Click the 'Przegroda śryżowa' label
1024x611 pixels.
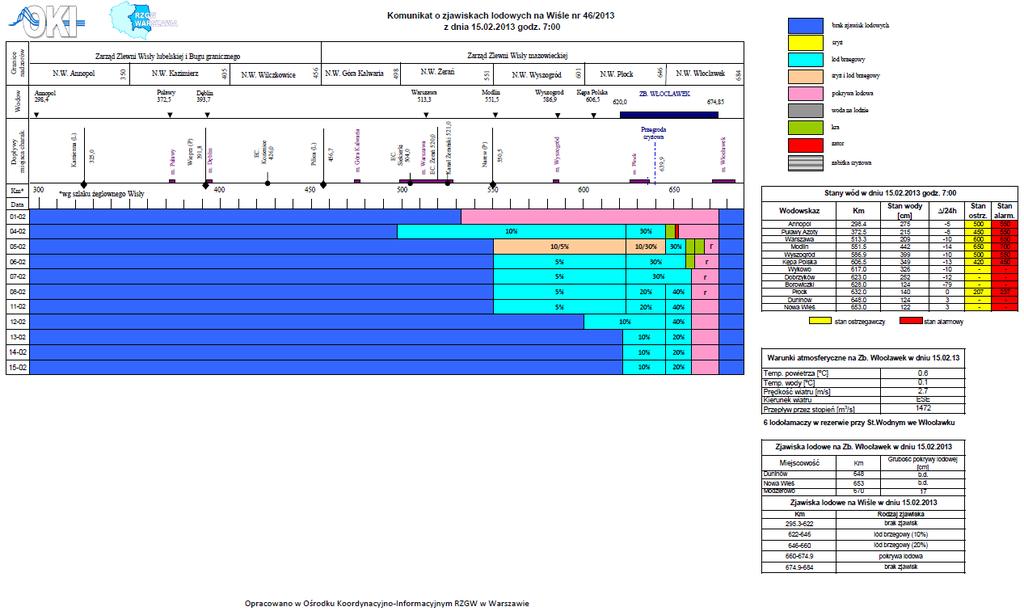tap(653, 133)
